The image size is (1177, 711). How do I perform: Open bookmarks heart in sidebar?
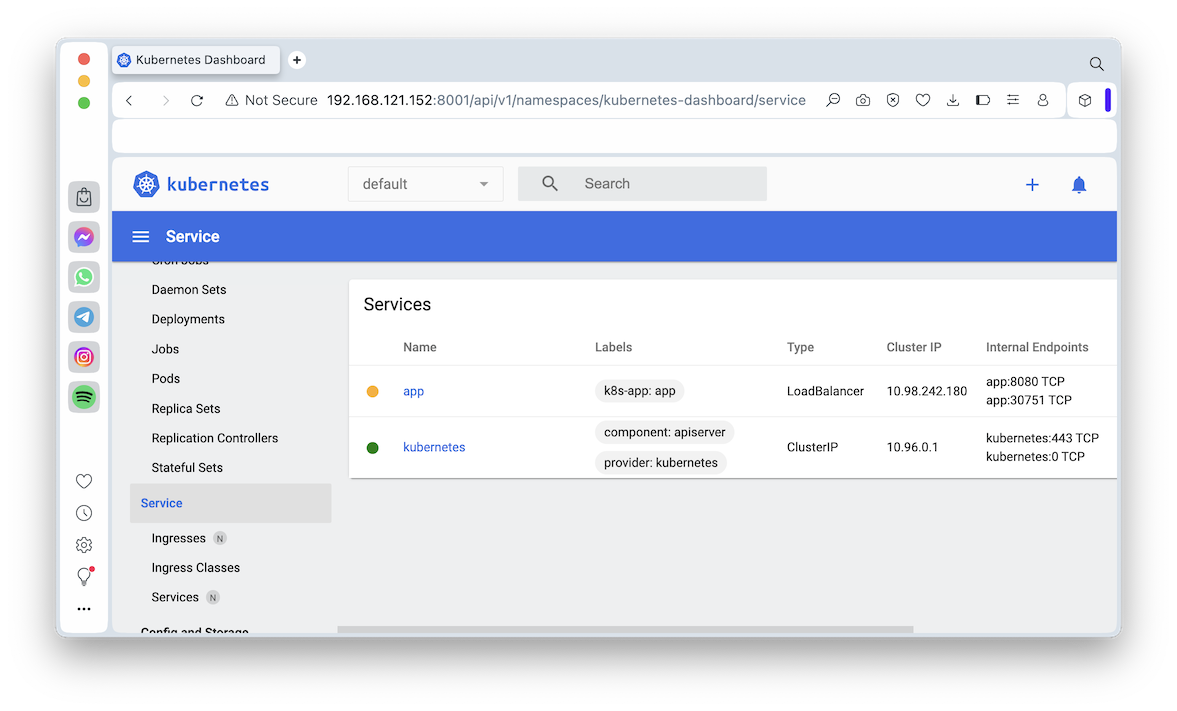tap(84, 481)
